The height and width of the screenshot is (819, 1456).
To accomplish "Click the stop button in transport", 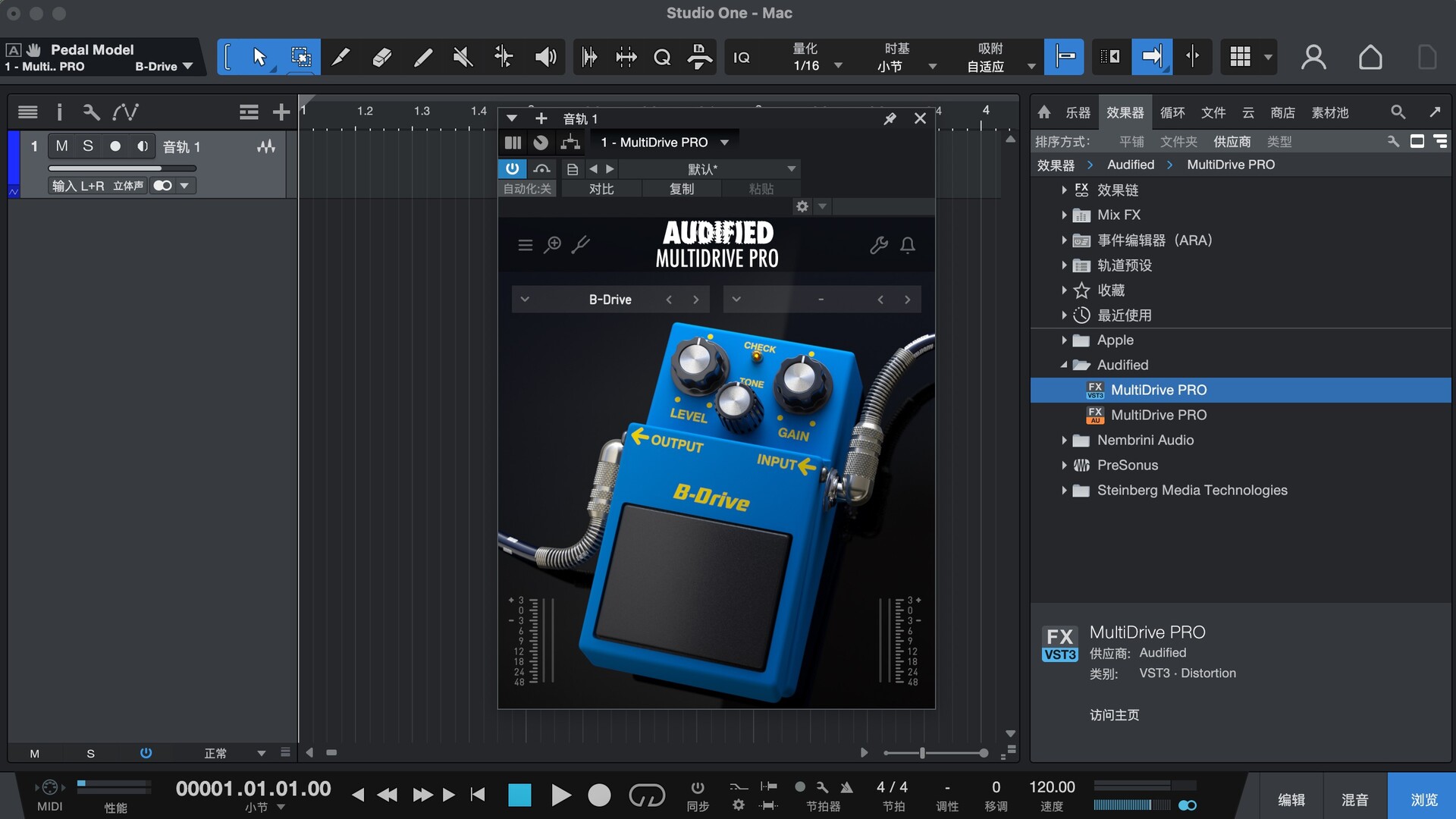I will [x=519, y=795].
